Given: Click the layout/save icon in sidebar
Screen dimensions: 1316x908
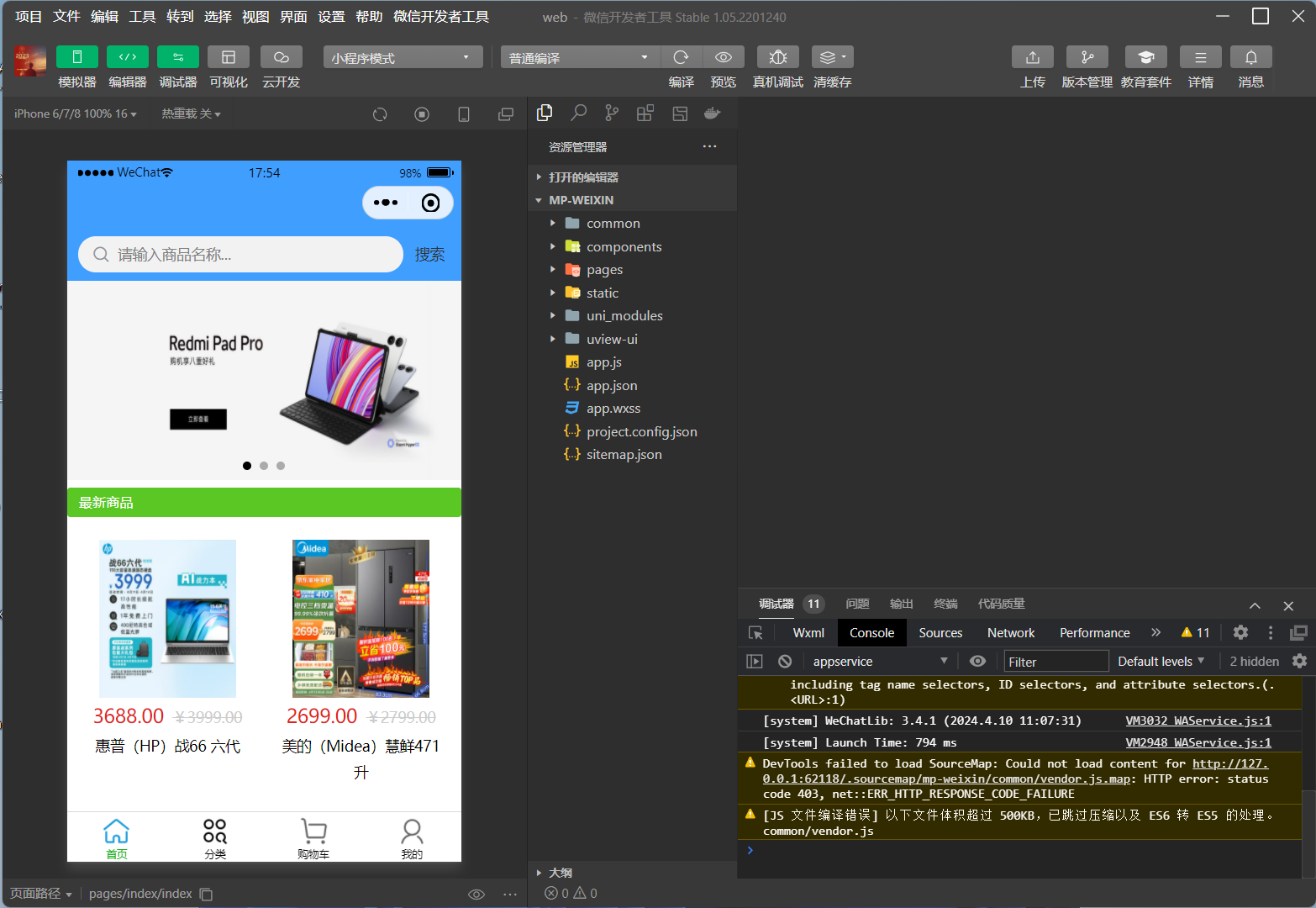Looking at the screenshot, I should click(x=680, y=113).
